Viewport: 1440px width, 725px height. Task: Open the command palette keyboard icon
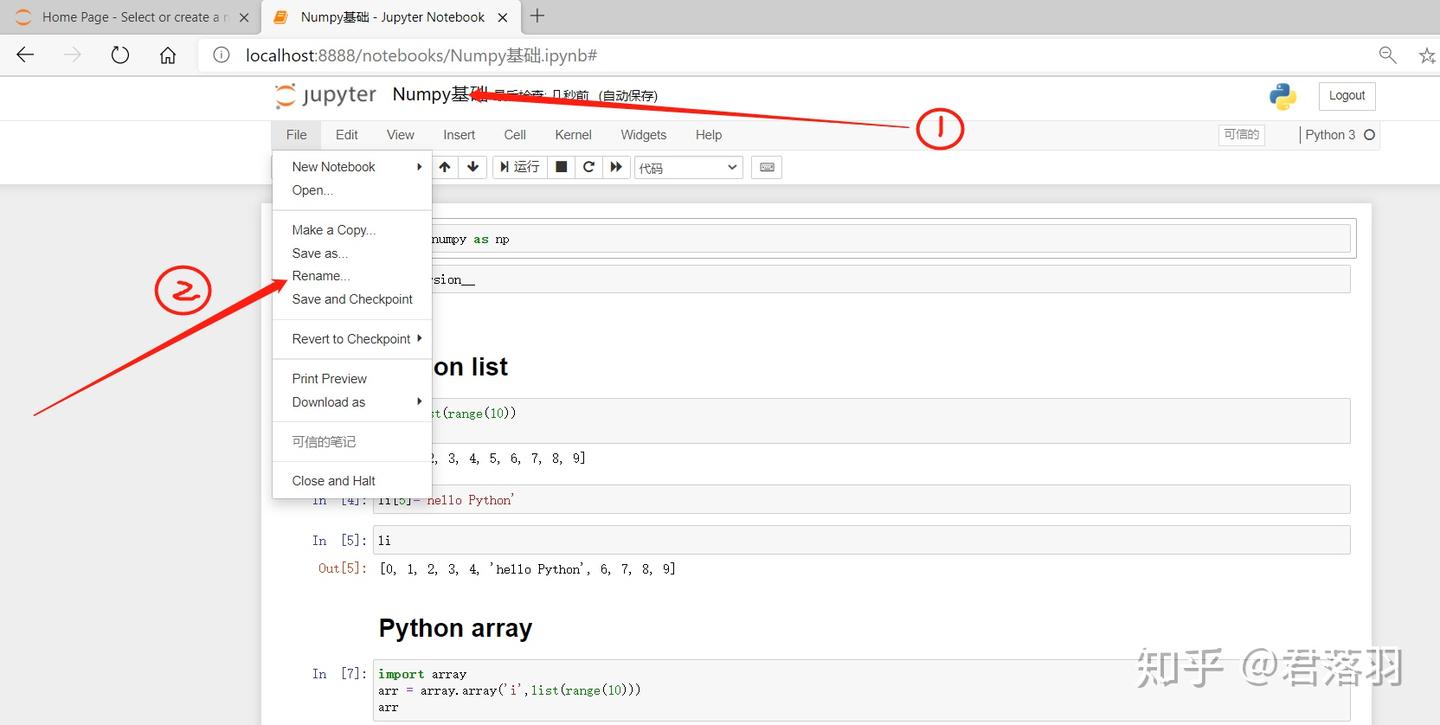(766, 167)
